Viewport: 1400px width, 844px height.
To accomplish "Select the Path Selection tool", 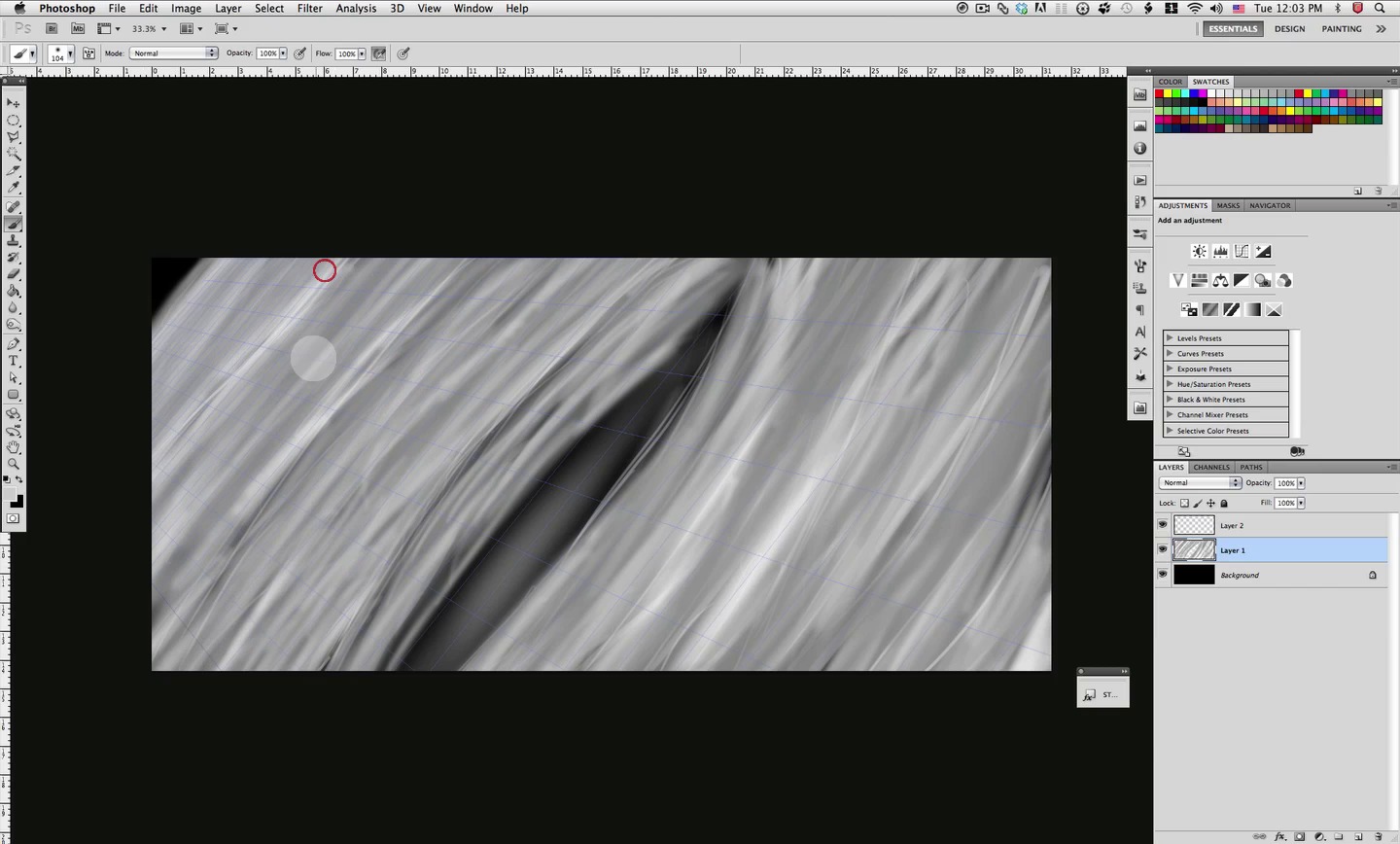I will pyautogui.click(x=14, y=377).
